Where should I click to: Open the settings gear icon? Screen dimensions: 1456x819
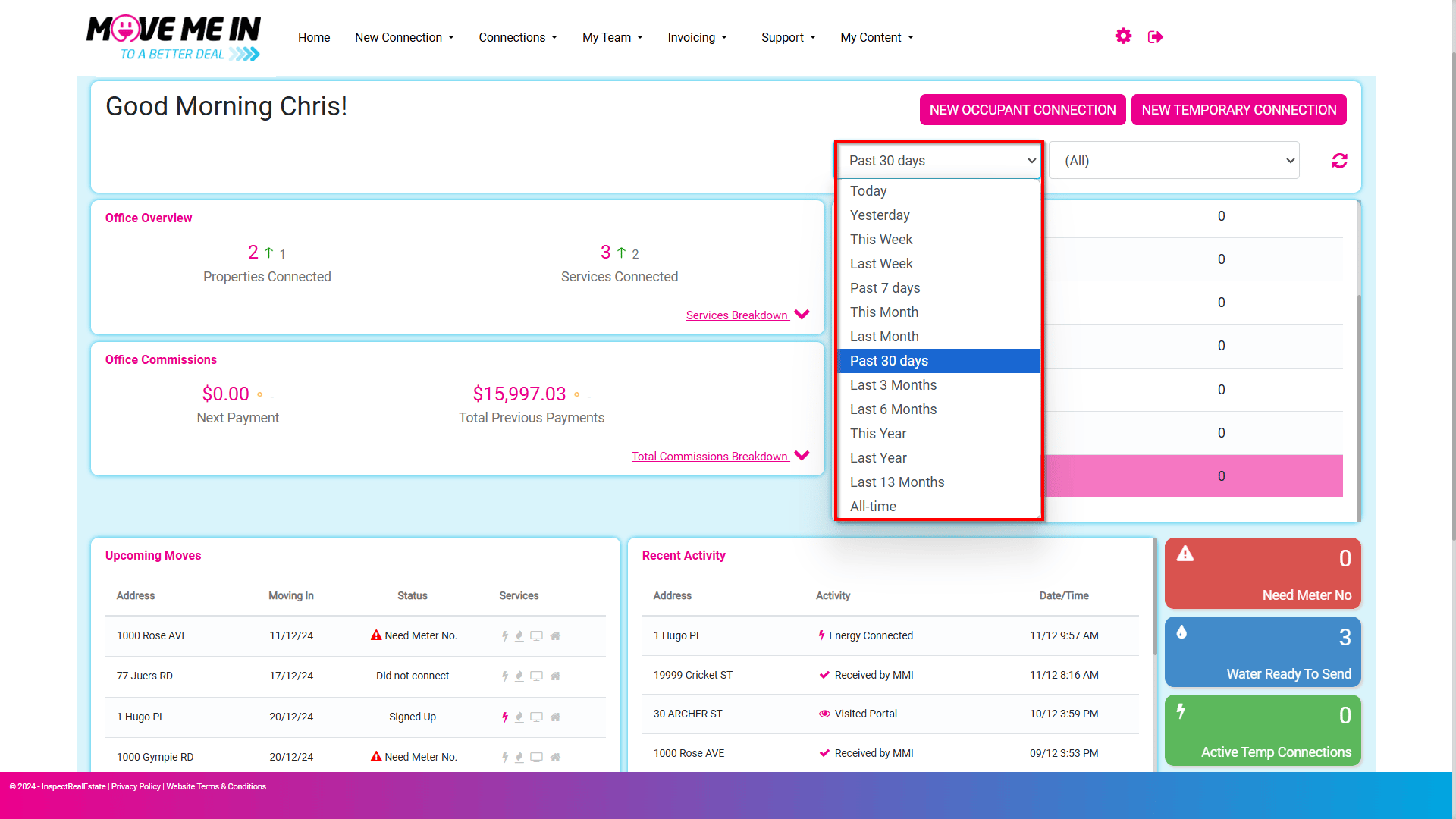(1123, 36)
